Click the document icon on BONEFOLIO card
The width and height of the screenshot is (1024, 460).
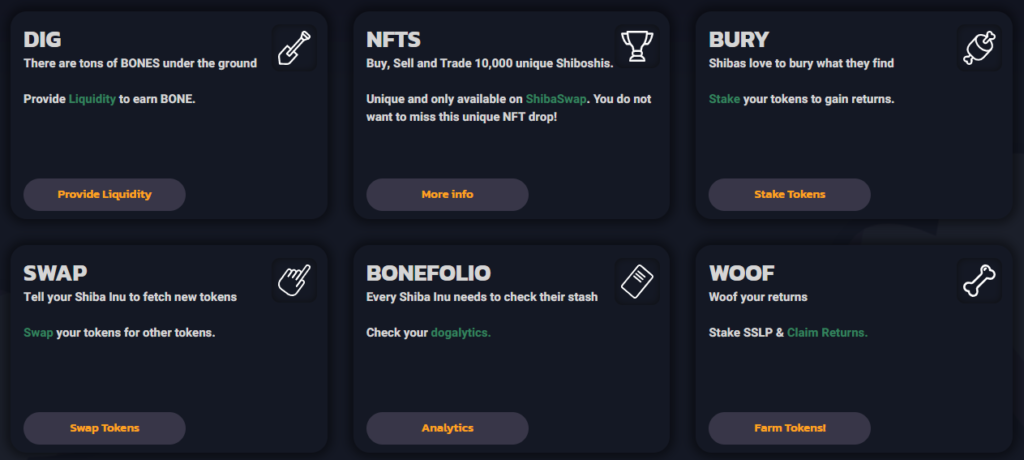point(636,281)
